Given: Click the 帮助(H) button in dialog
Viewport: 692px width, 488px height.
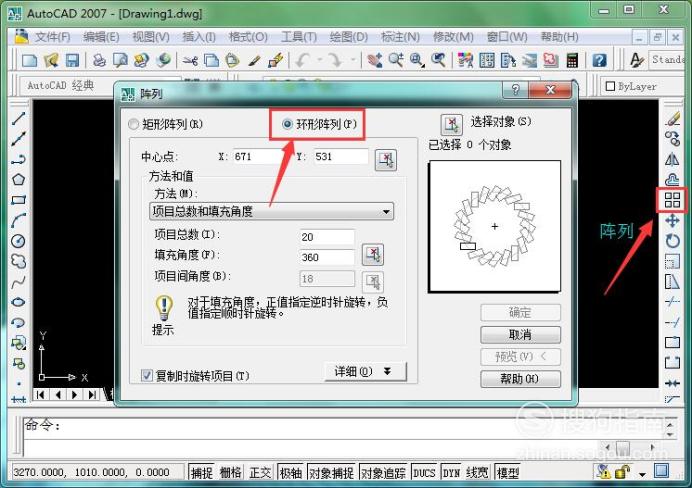Looking at the screenshot, I should coord(520,379).
